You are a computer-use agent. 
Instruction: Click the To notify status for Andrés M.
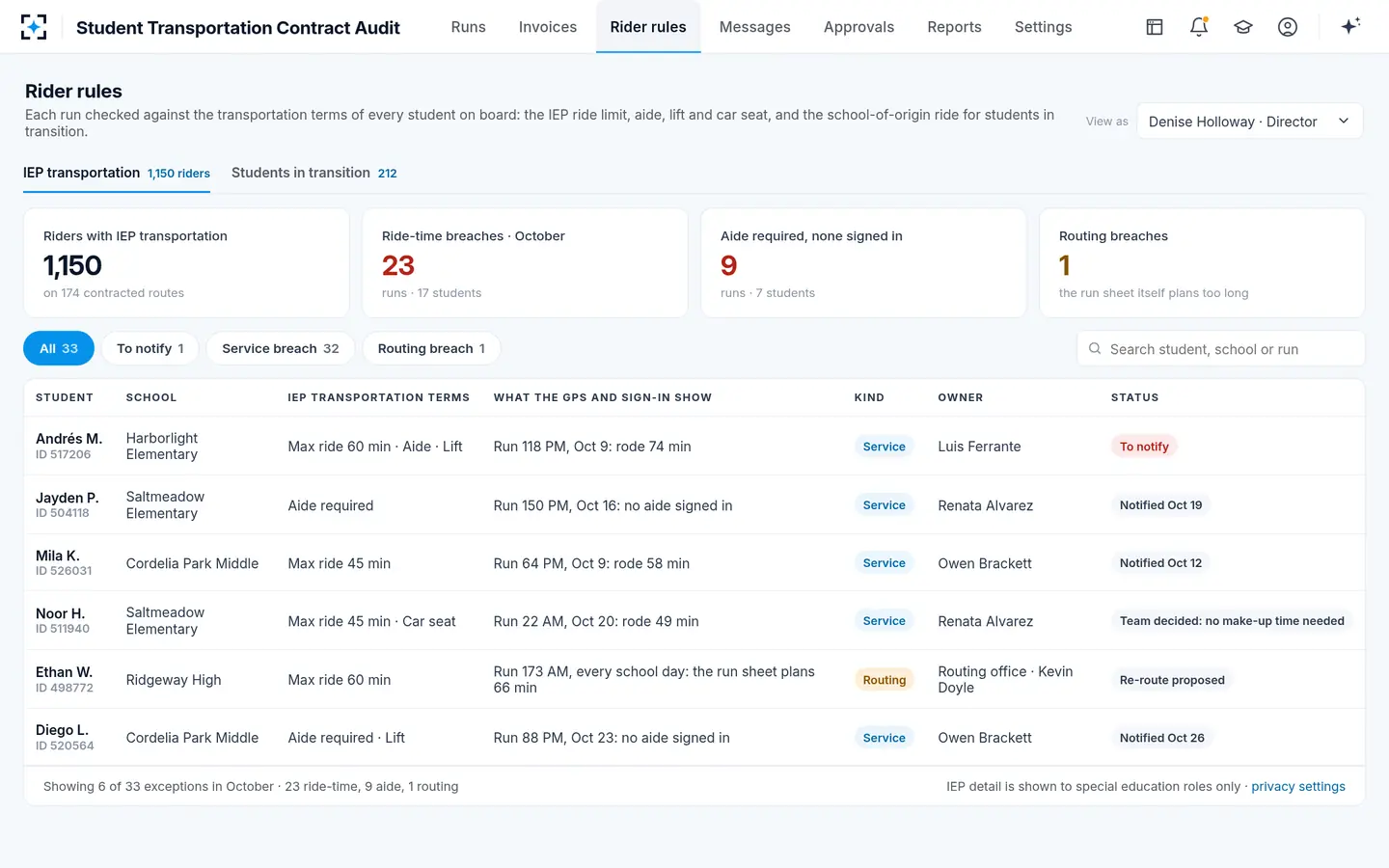pos(1144,447)
